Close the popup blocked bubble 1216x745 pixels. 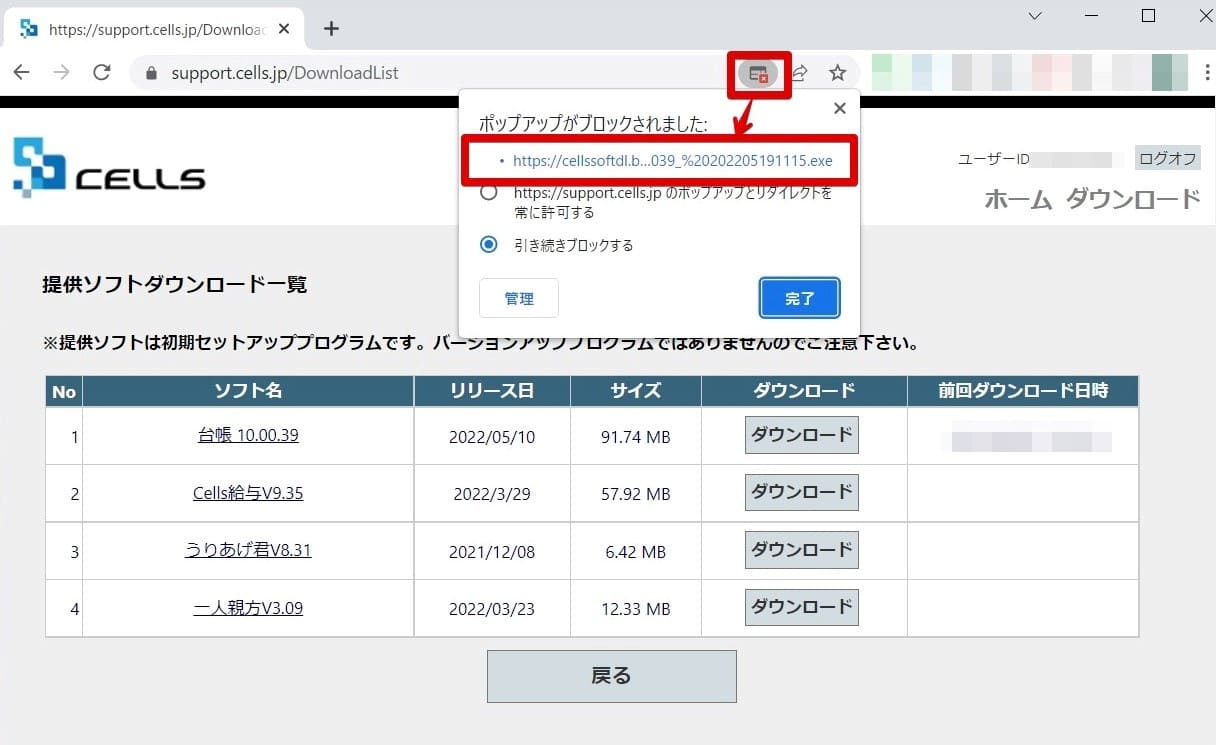pos(840,109)
